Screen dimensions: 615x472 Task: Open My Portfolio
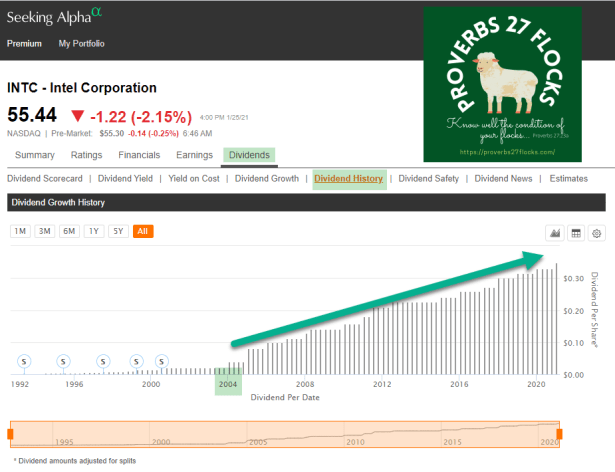(x=81, y=44)
